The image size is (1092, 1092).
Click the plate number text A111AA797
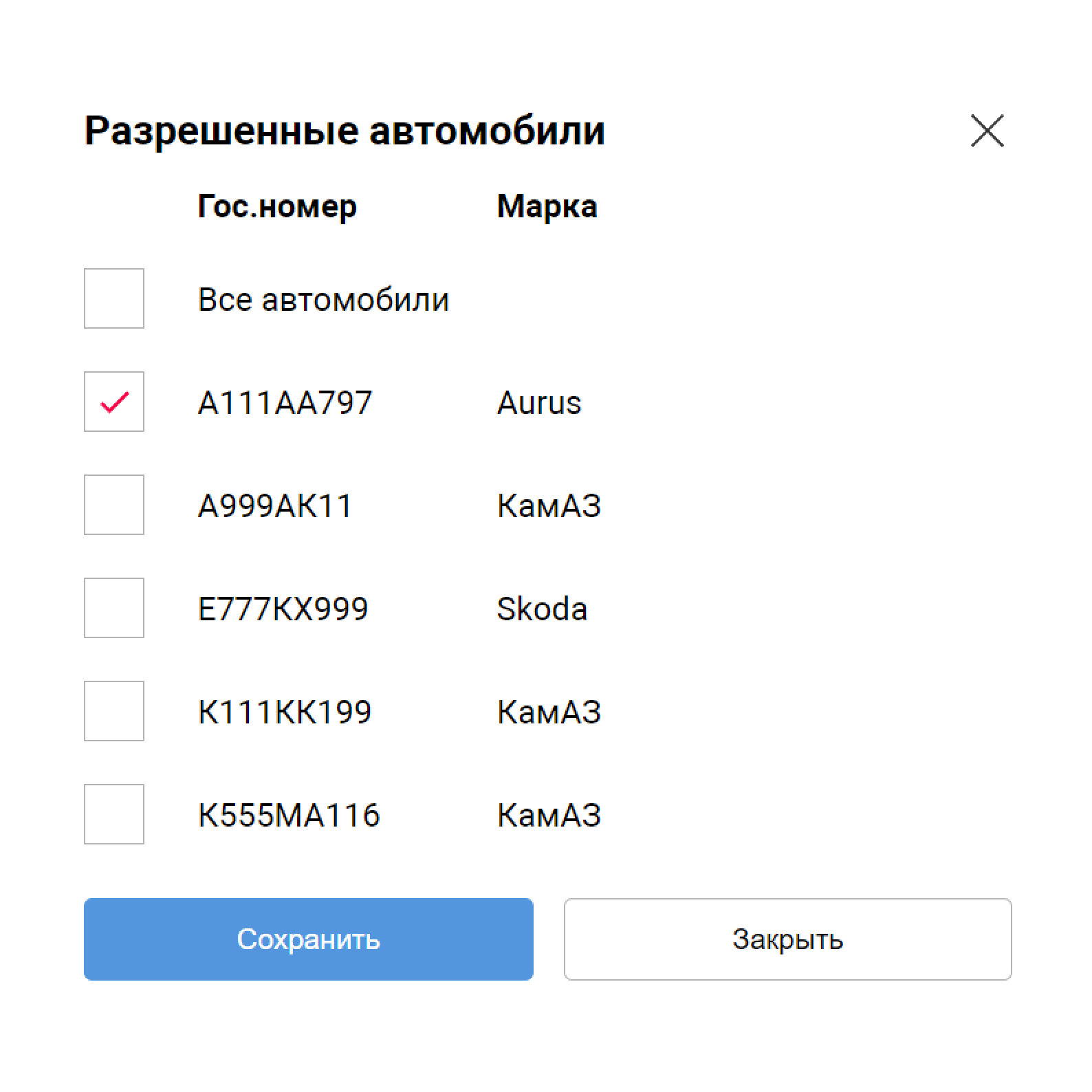285,403
